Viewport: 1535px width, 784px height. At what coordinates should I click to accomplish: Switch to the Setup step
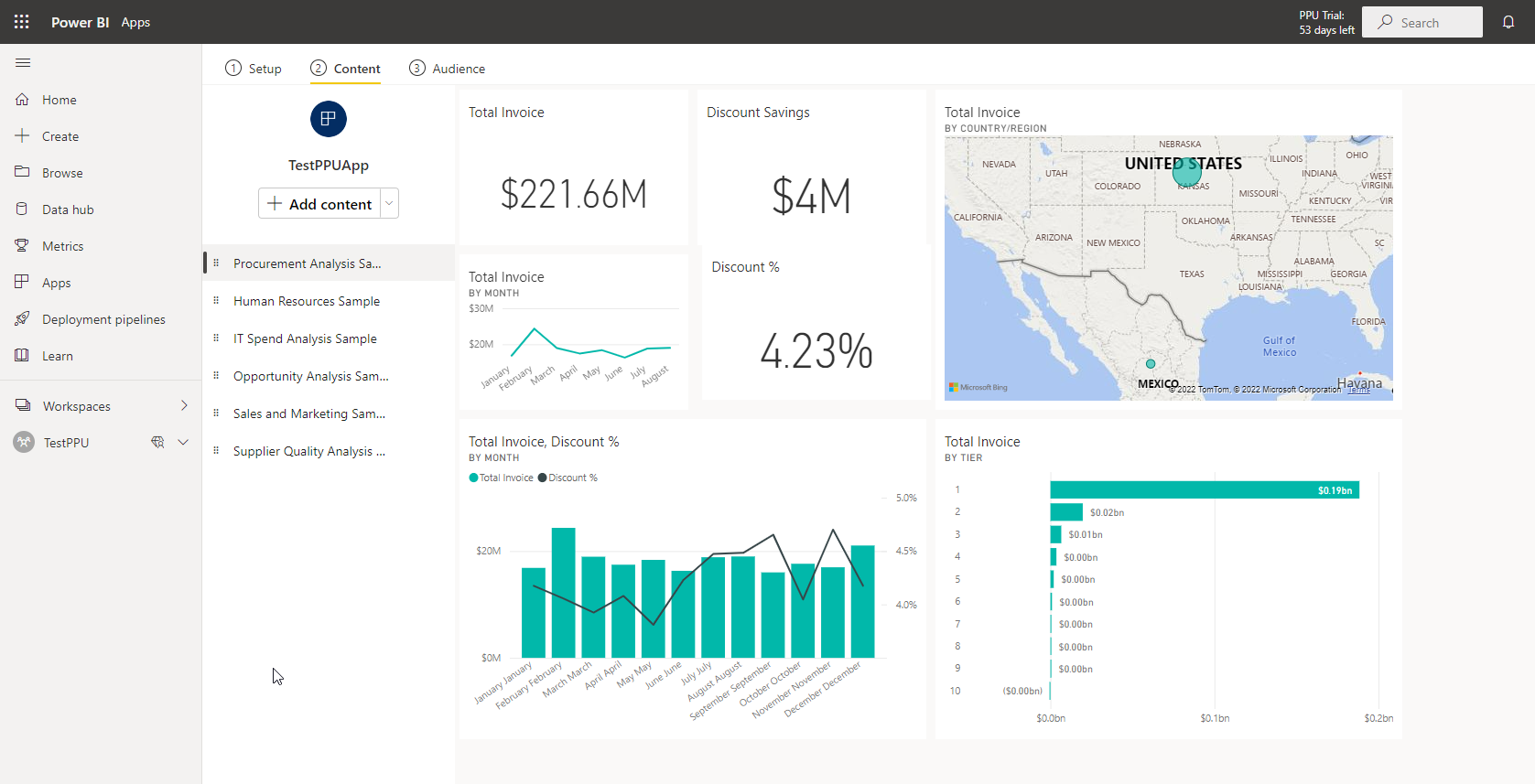pos(254,69)
